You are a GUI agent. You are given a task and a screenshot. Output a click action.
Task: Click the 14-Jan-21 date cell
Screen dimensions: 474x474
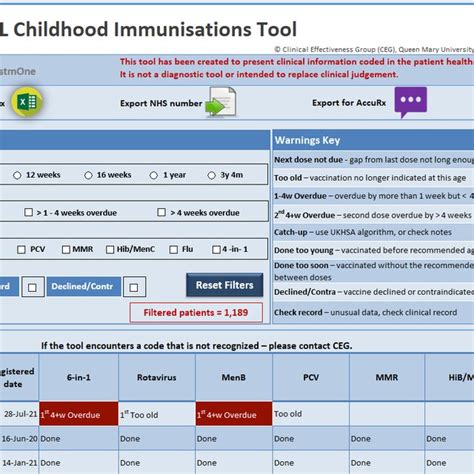coord(19,463)
